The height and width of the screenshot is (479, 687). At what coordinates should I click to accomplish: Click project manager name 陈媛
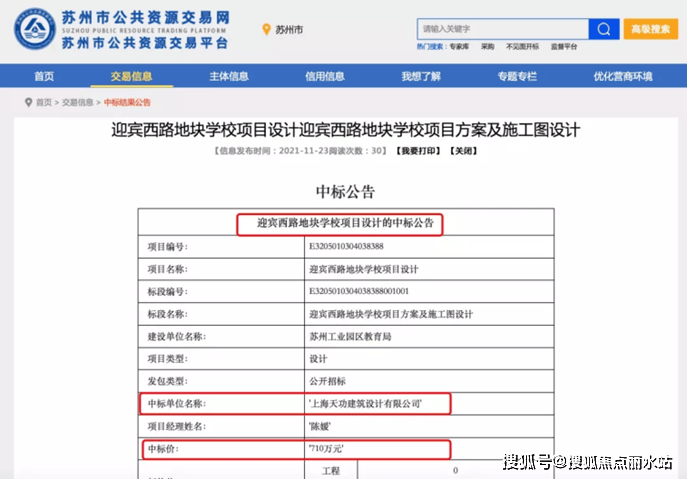coord(320,426)
